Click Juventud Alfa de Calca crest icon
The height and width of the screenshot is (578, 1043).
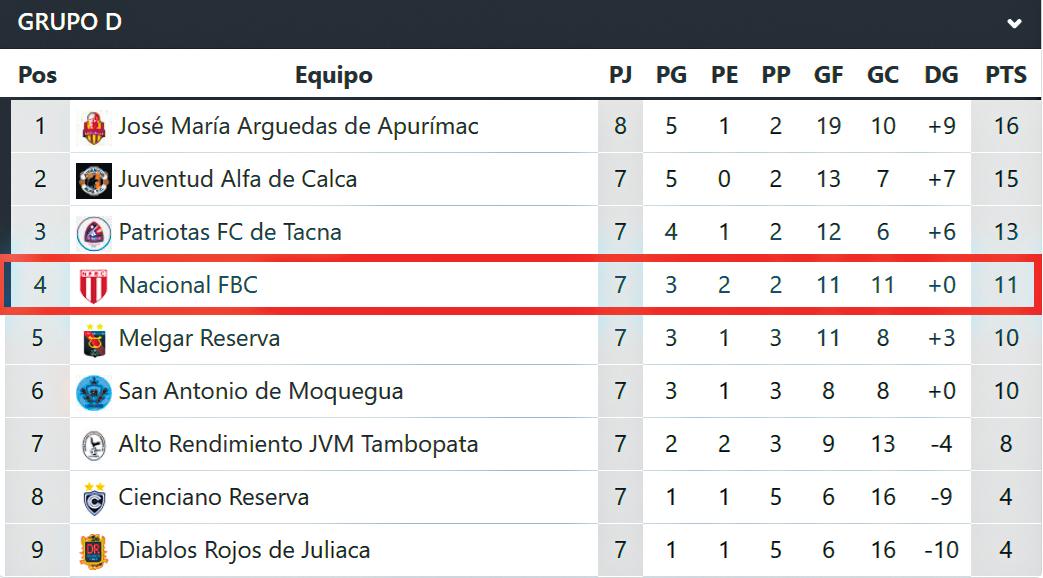click(x=94, y=180)
